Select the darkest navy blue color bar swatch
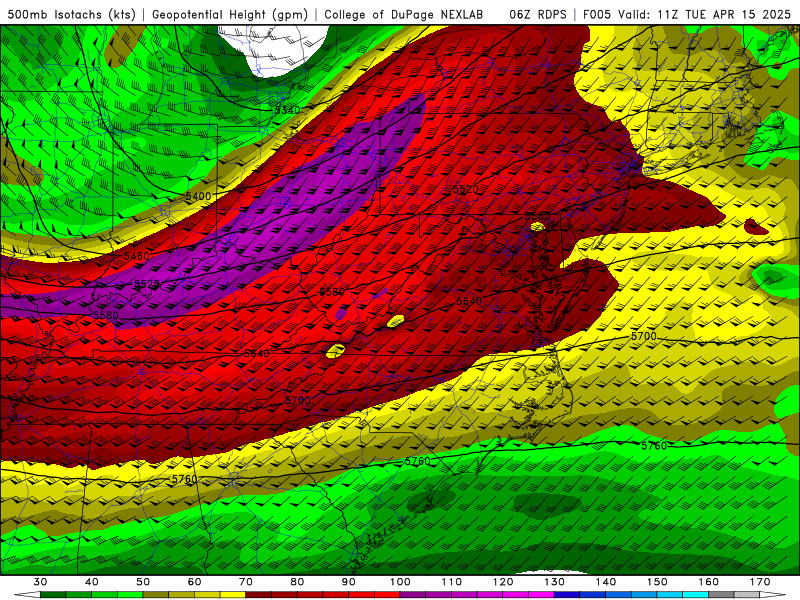800x600 pixels. tap(567, 595)
